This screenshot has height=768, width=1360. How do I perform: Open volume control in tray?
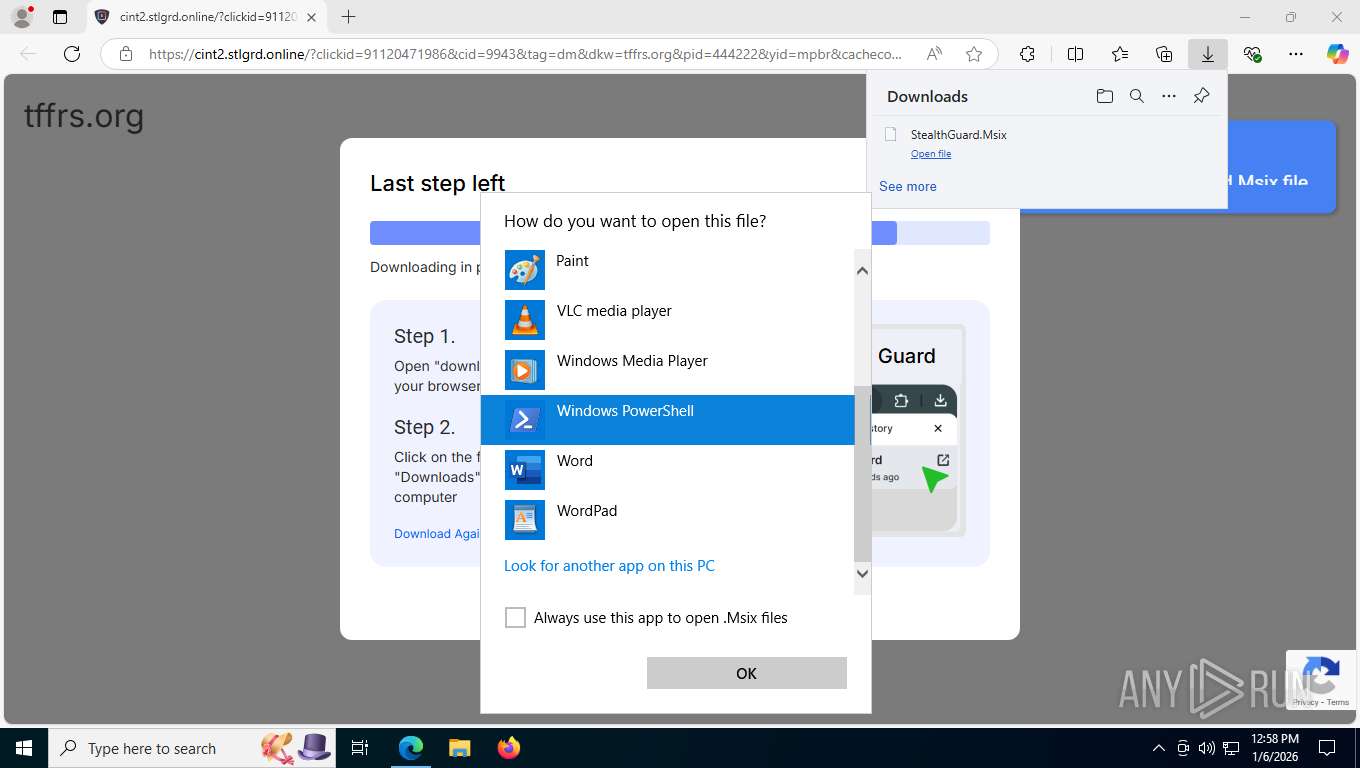pyautogui.click(x=1206, y=748)
